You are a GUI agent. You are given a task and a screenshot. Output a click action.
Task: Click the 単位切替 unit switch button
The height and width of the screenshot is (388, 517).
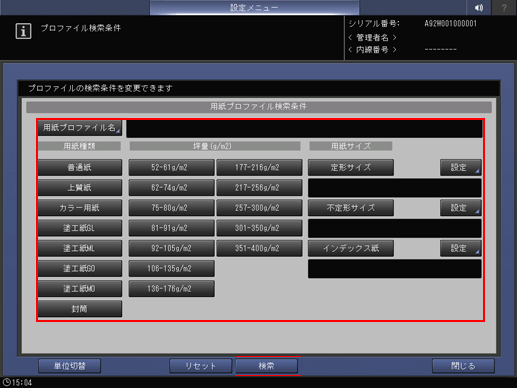click(70, 366)
